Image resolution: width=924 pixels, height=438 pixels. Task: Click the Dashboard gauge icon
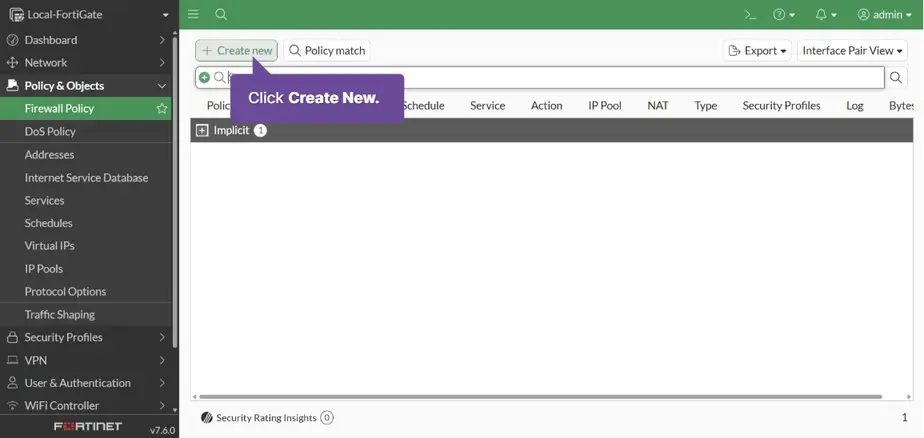pos(12,40)
